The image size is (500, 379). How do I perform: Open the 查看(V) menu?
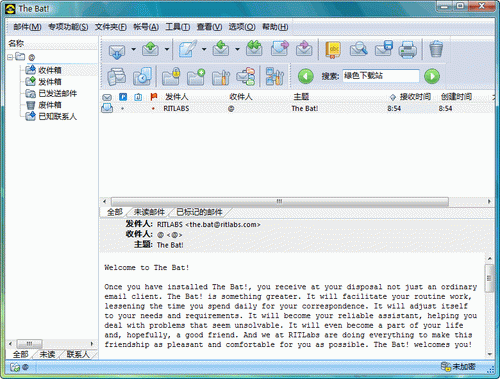pos(209,27)
